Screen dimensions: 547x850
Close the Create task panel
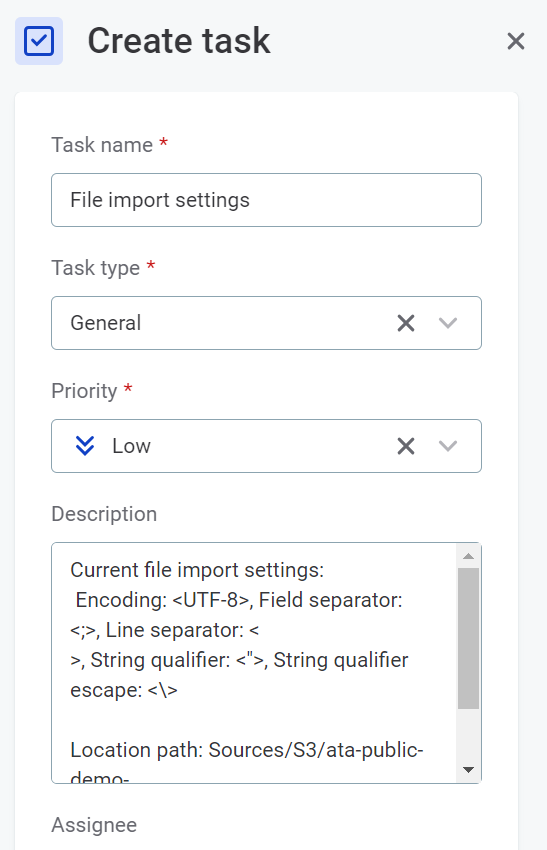(516, 41)
